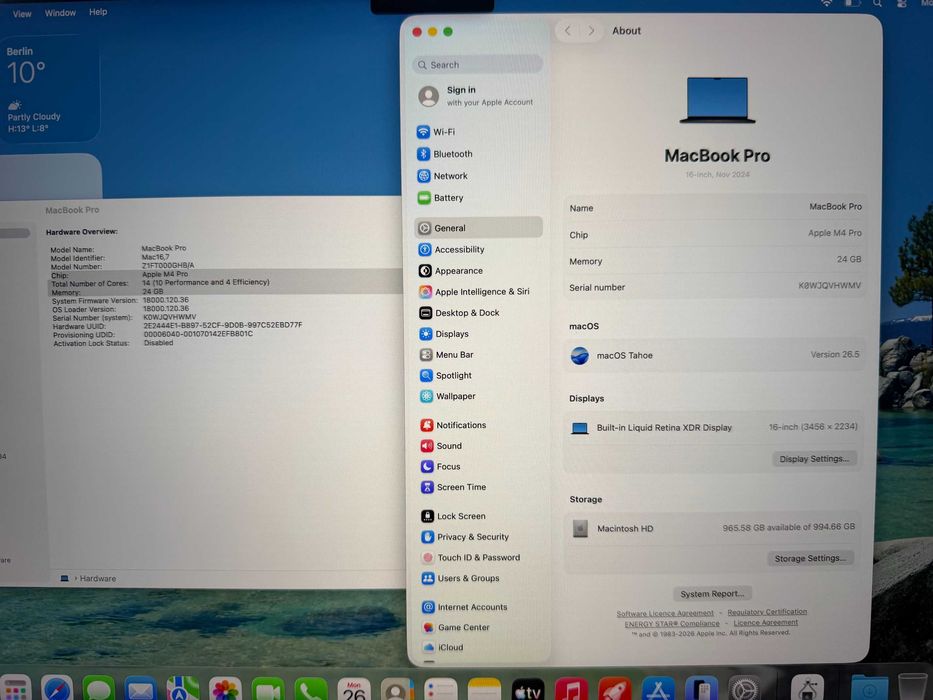Open Accessibility settings
Viewport: 933px width, 700px height.
click(x=452, y=249)
